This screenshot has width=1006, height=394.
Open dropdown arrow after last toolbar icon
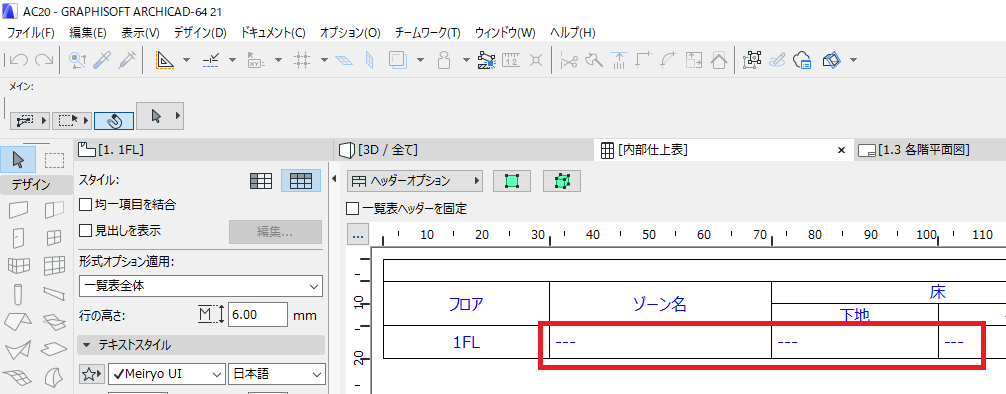point(854,60)
